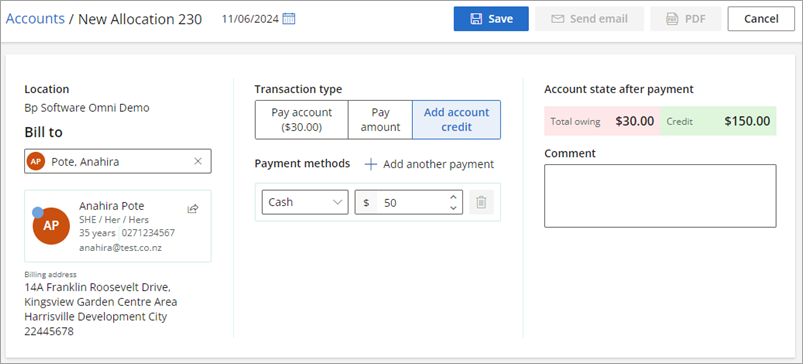Open Anahira Pote's record via the share icon
The height and width of the screenshot is (364, 803).
click(193, 208)
